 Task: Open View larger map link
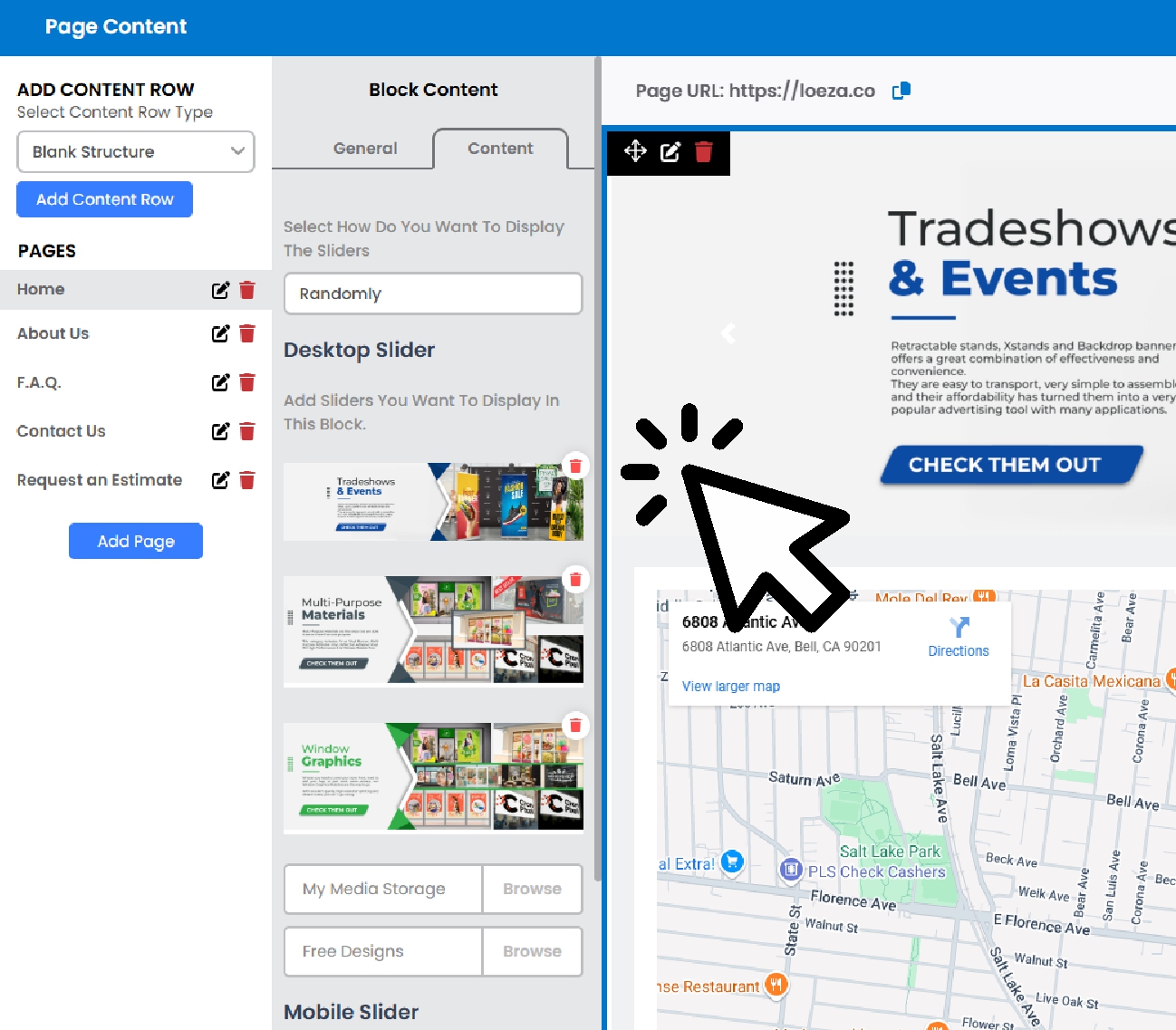[x=730, y=686]
